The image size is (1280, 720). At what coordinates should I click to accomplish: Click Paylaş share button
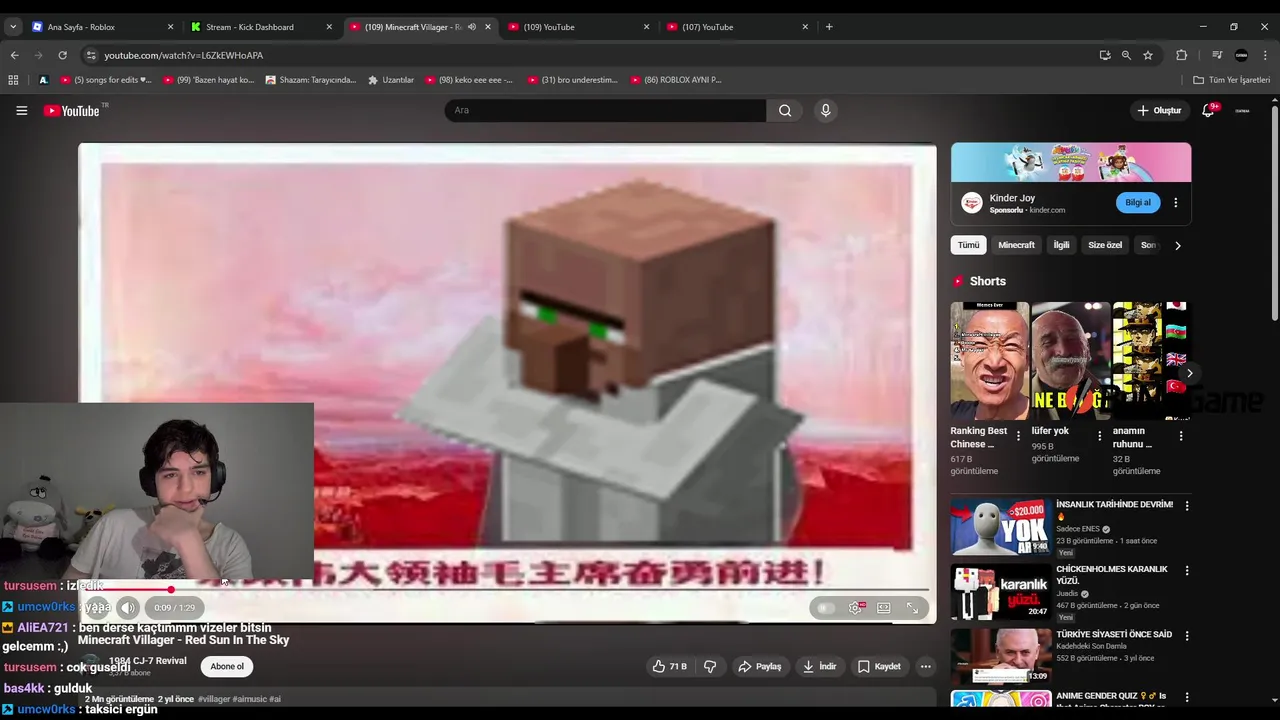coord(760,666)
